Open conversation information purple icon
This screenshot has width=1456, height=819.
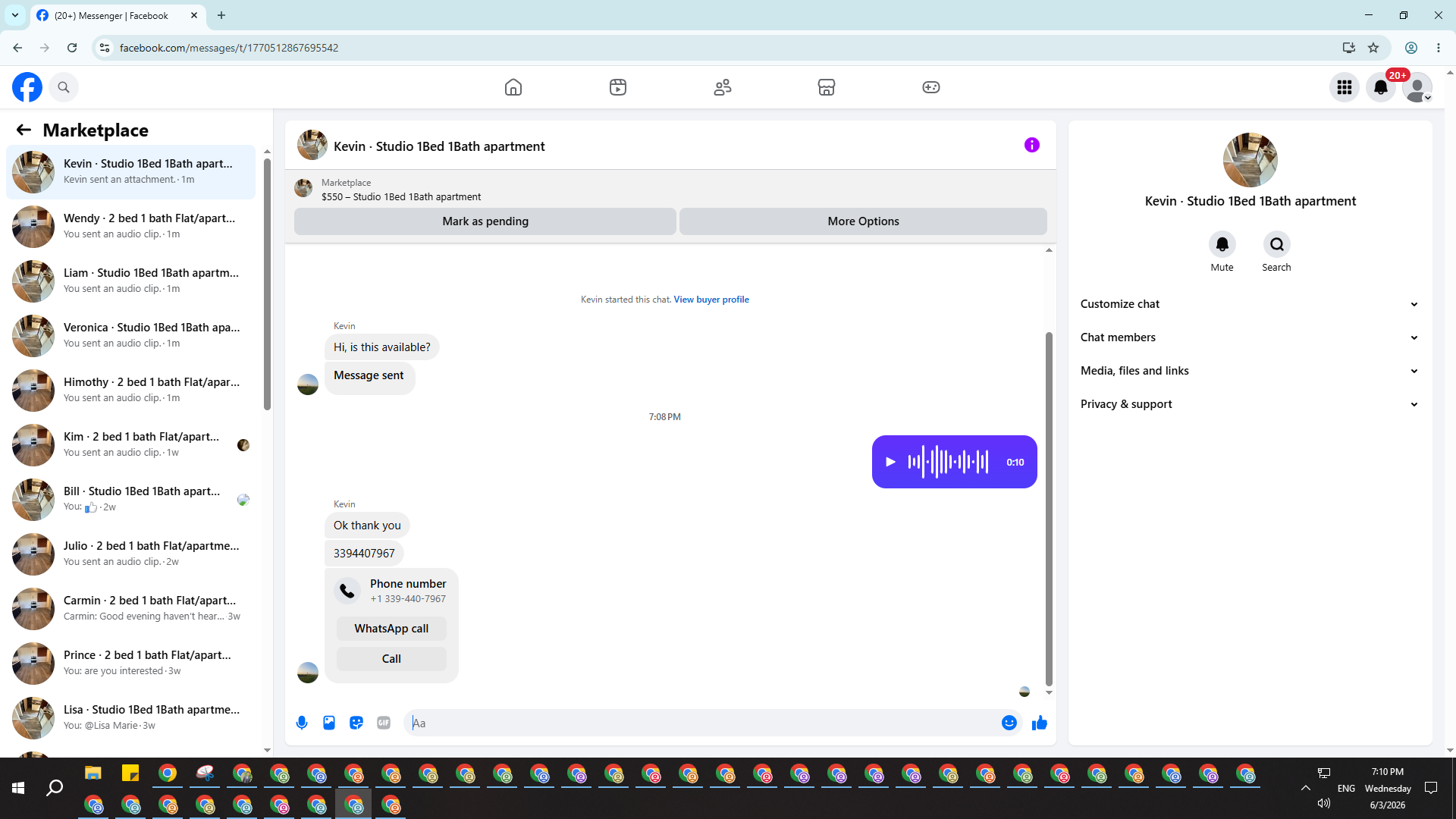(x=1032, y=145)
